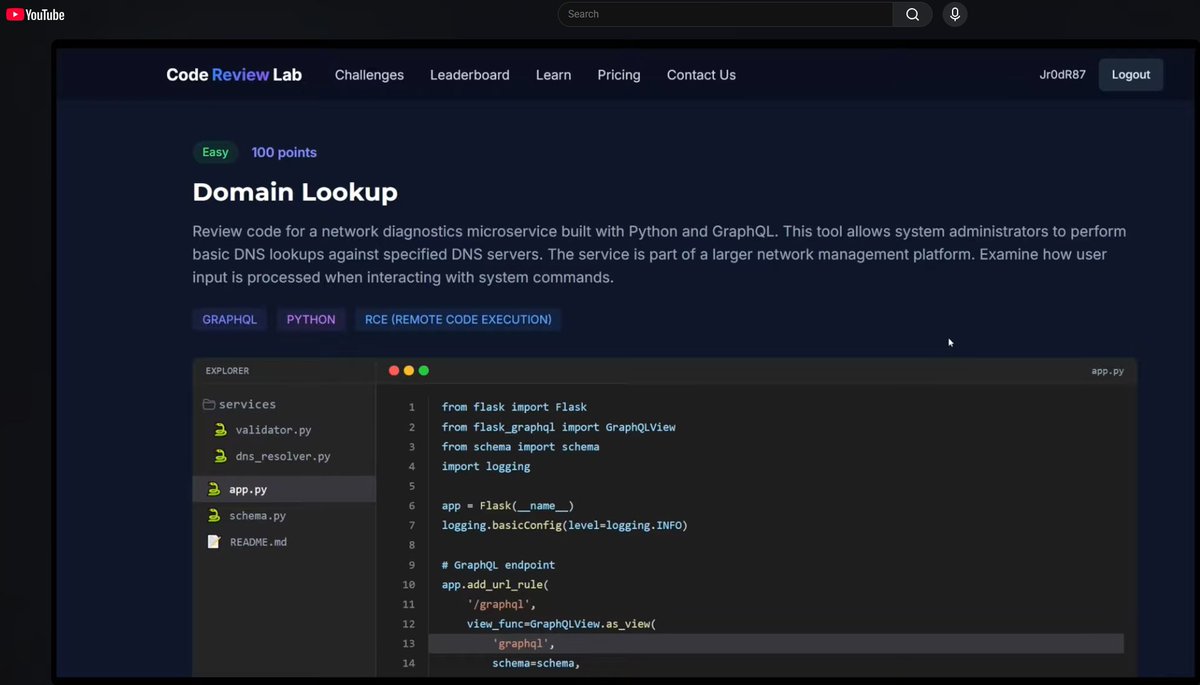Click the '/graphql', string on line 11

tap(501, 605)
